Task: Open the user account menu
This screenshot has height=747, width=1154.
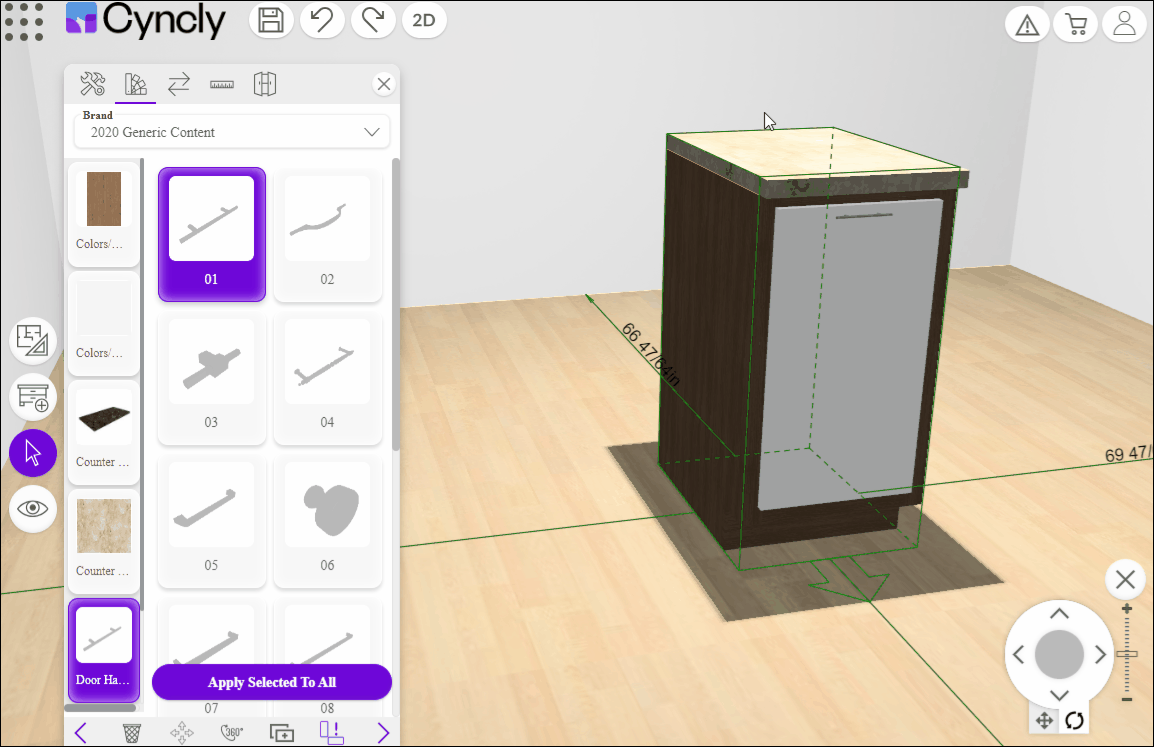Action: click(x=1124, y=24)
